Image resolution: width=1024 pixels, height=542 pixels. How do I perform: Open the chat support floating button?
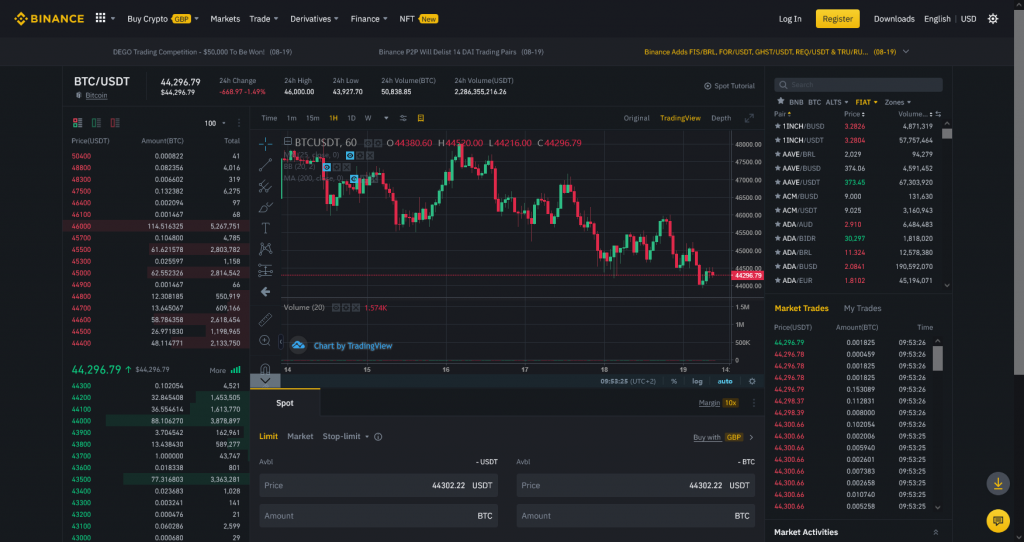coord(998,520)
